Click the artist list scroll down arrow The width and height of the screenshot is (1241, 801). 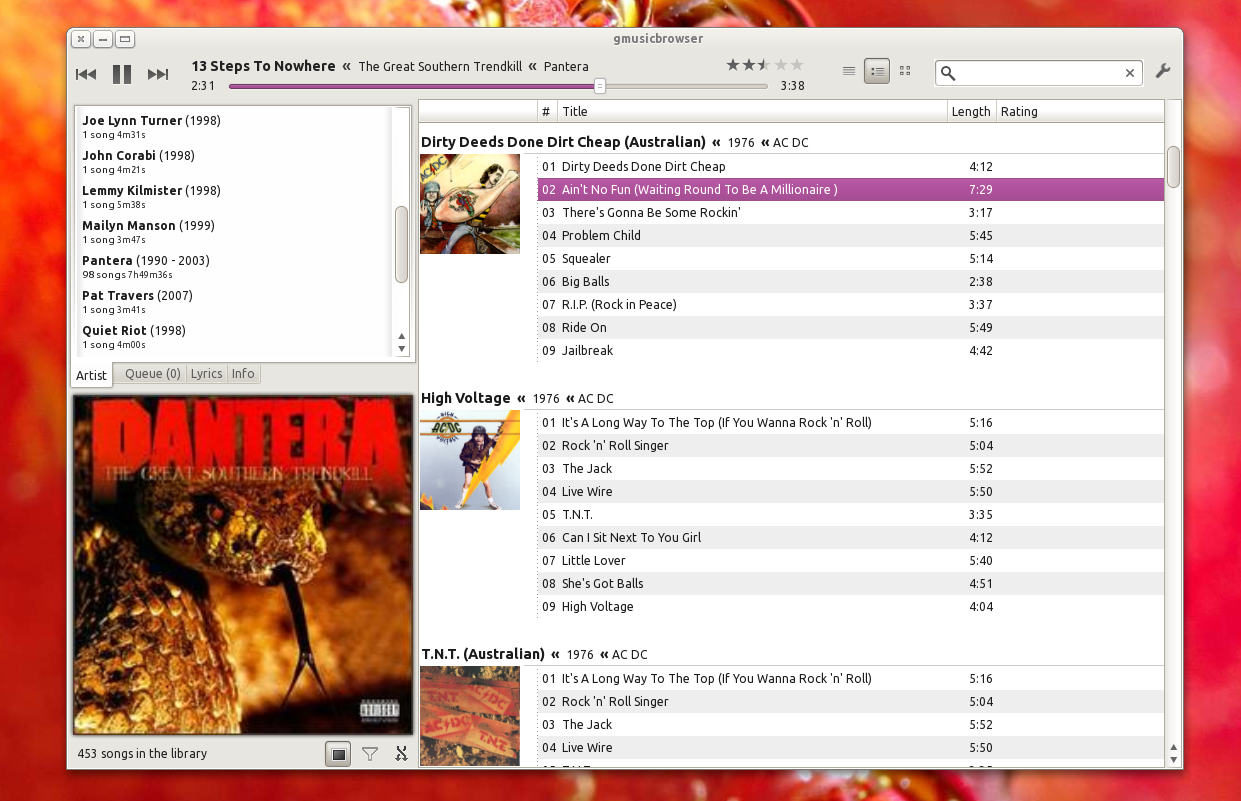coord(402,349)
